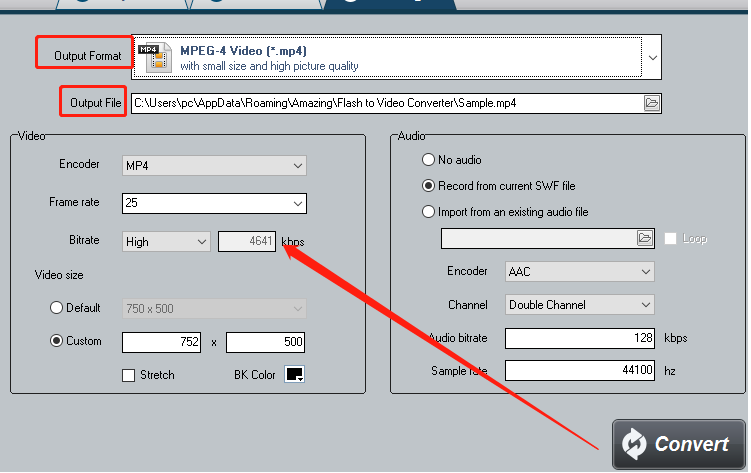Toggle the Loop checkbox
The width and height of the screenshot is (751, 473).
click(x=671, y=238)
